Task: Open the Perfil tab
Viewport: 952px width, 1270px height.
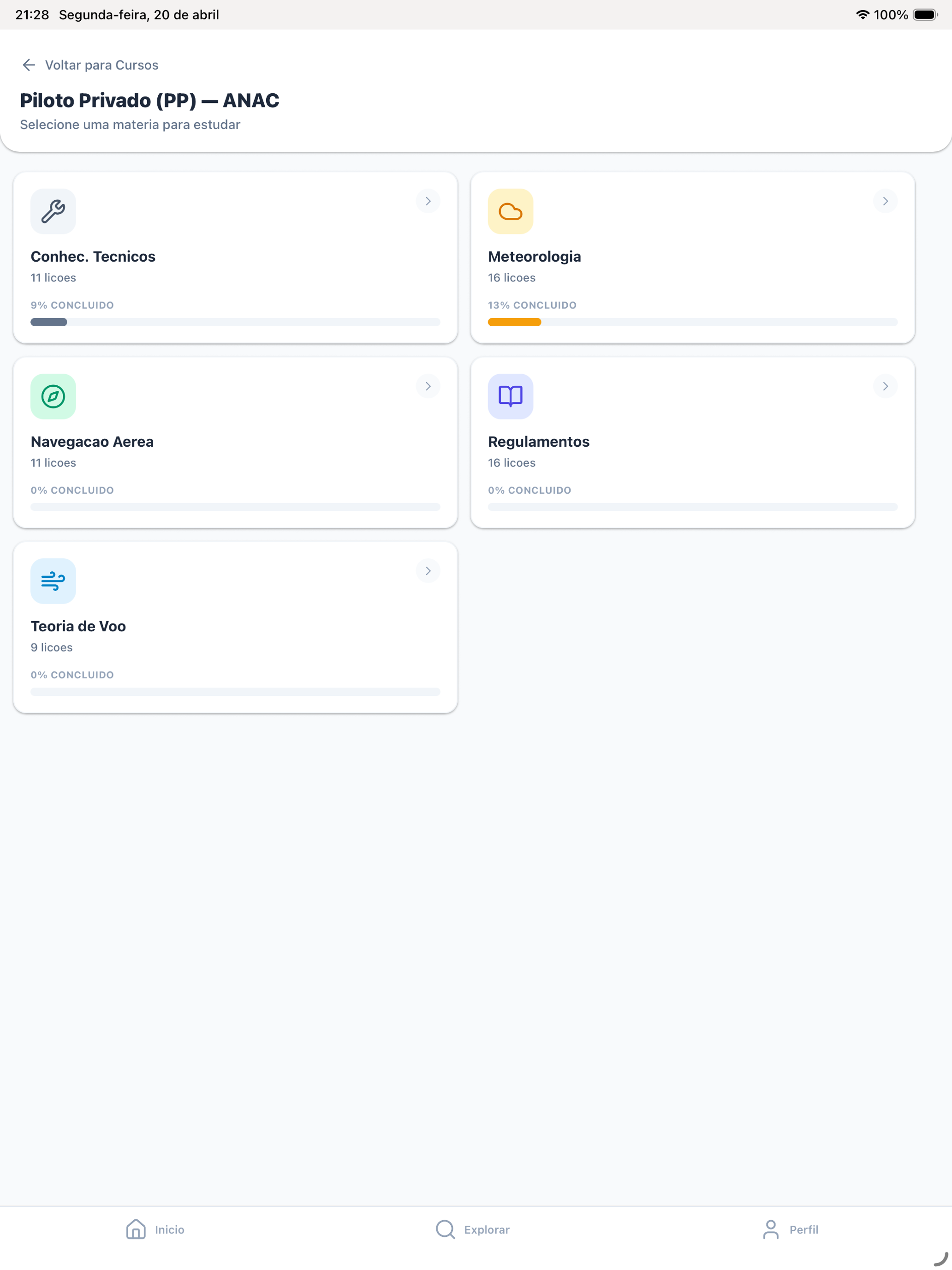Action: (790, 1229)
